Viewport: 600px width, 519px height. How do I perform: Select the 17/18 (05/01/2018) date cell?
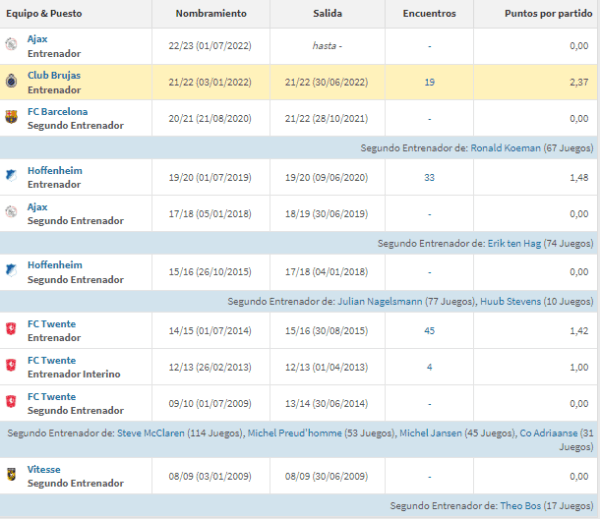[x=210, y=214]
